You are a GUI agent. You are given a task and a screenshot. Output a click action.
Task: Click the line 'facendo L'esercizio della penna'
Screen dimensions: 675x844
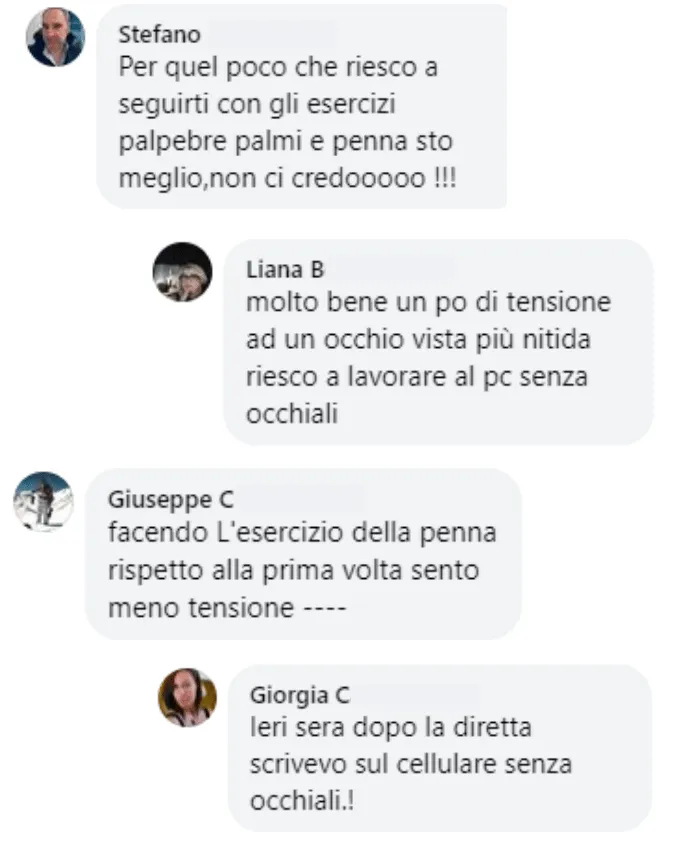[x=303, y=533]
